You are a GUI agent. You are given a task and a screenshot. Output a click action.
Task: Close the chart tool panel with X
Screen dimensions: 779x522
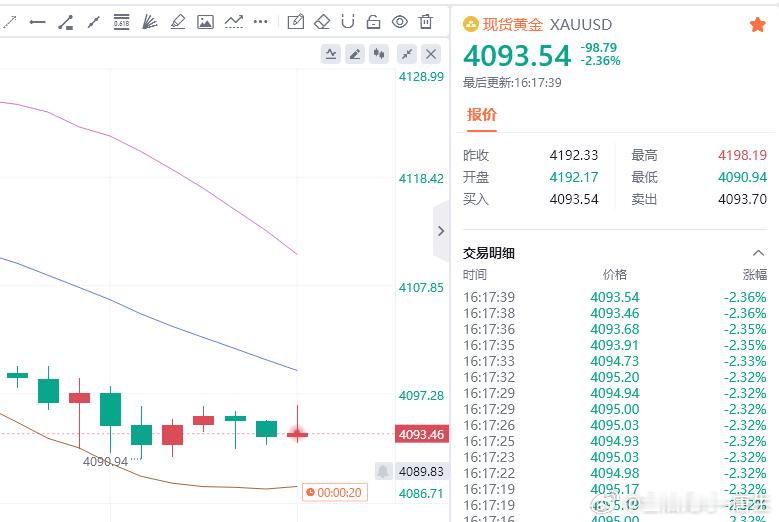pos(431,54)
